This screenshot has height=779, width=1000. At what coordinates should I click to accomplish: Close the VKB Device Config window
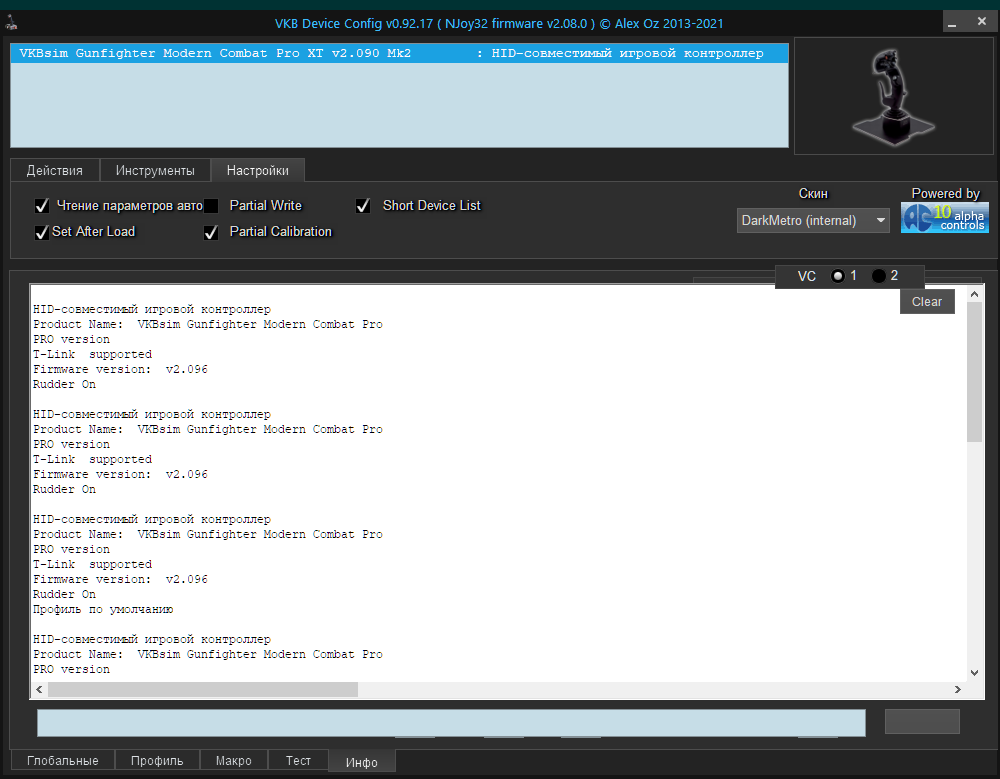click(x=982, y=22)
